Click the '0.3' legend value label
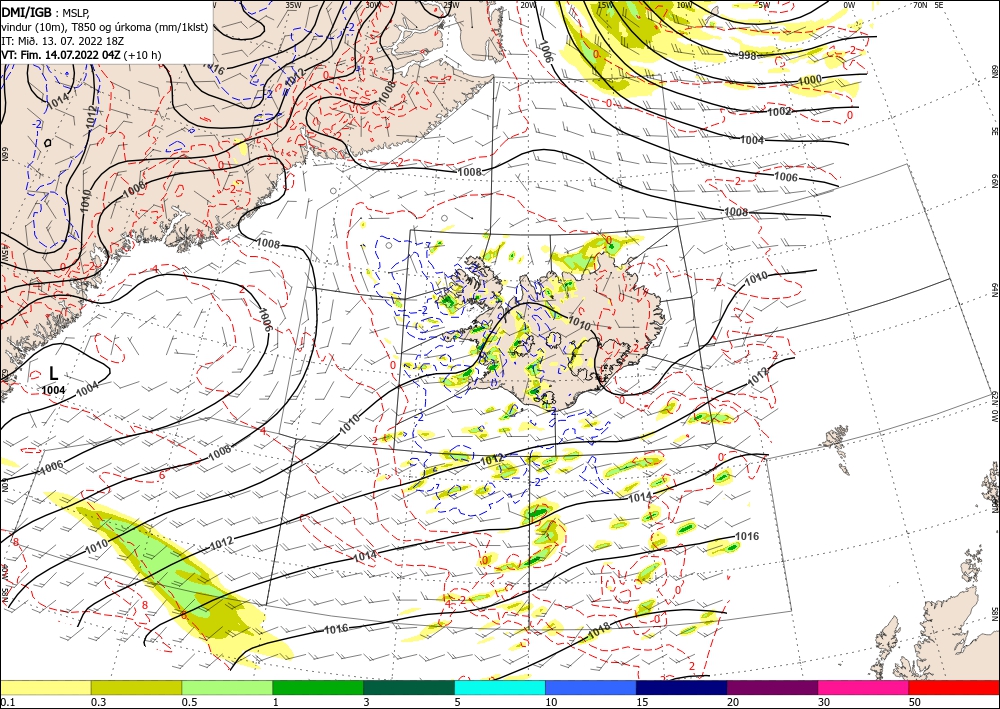The height and width of the screenshot is (709, 1000). click(98, 702)
